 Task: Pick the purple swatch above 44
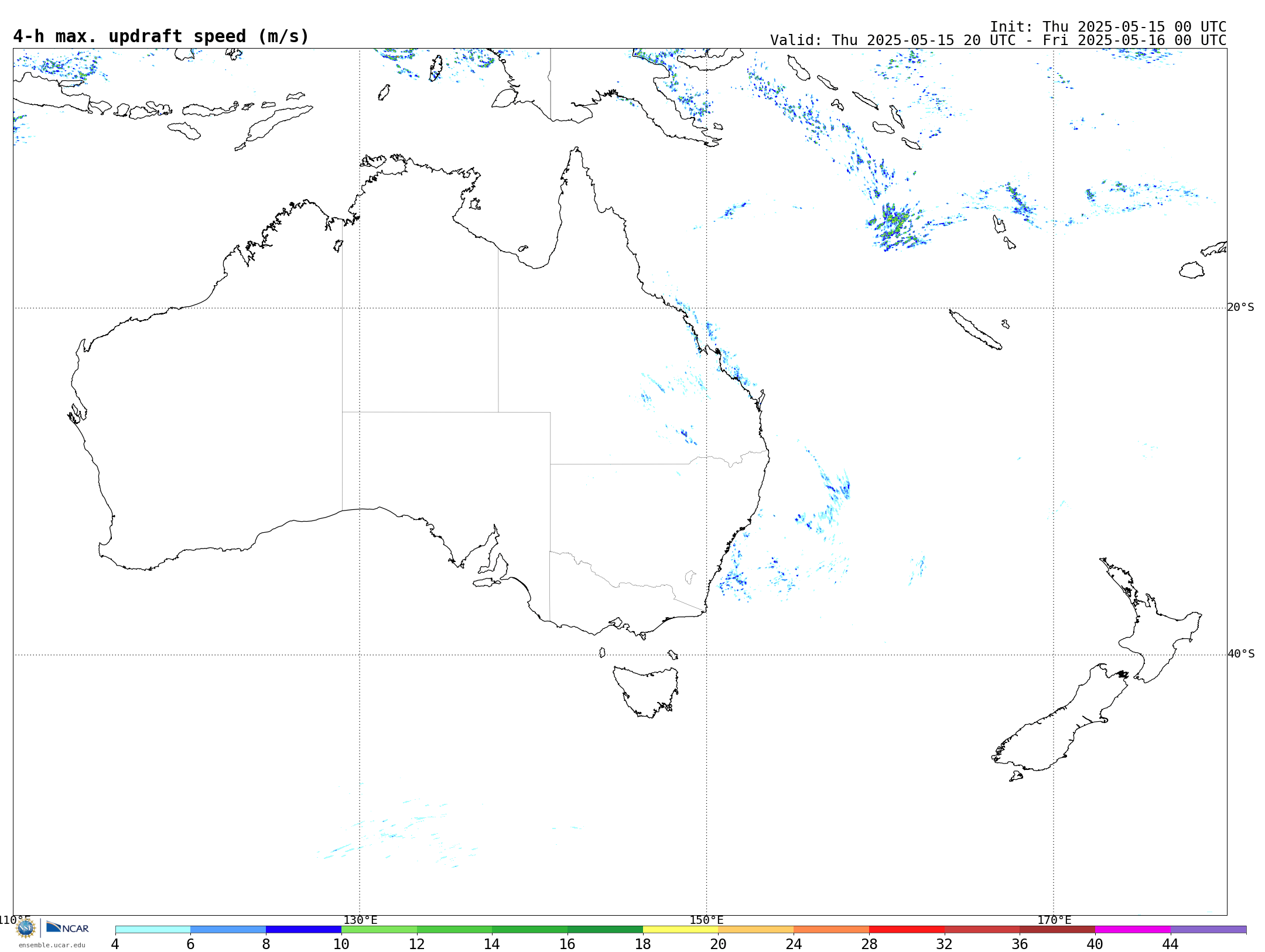coord(1208,930)
